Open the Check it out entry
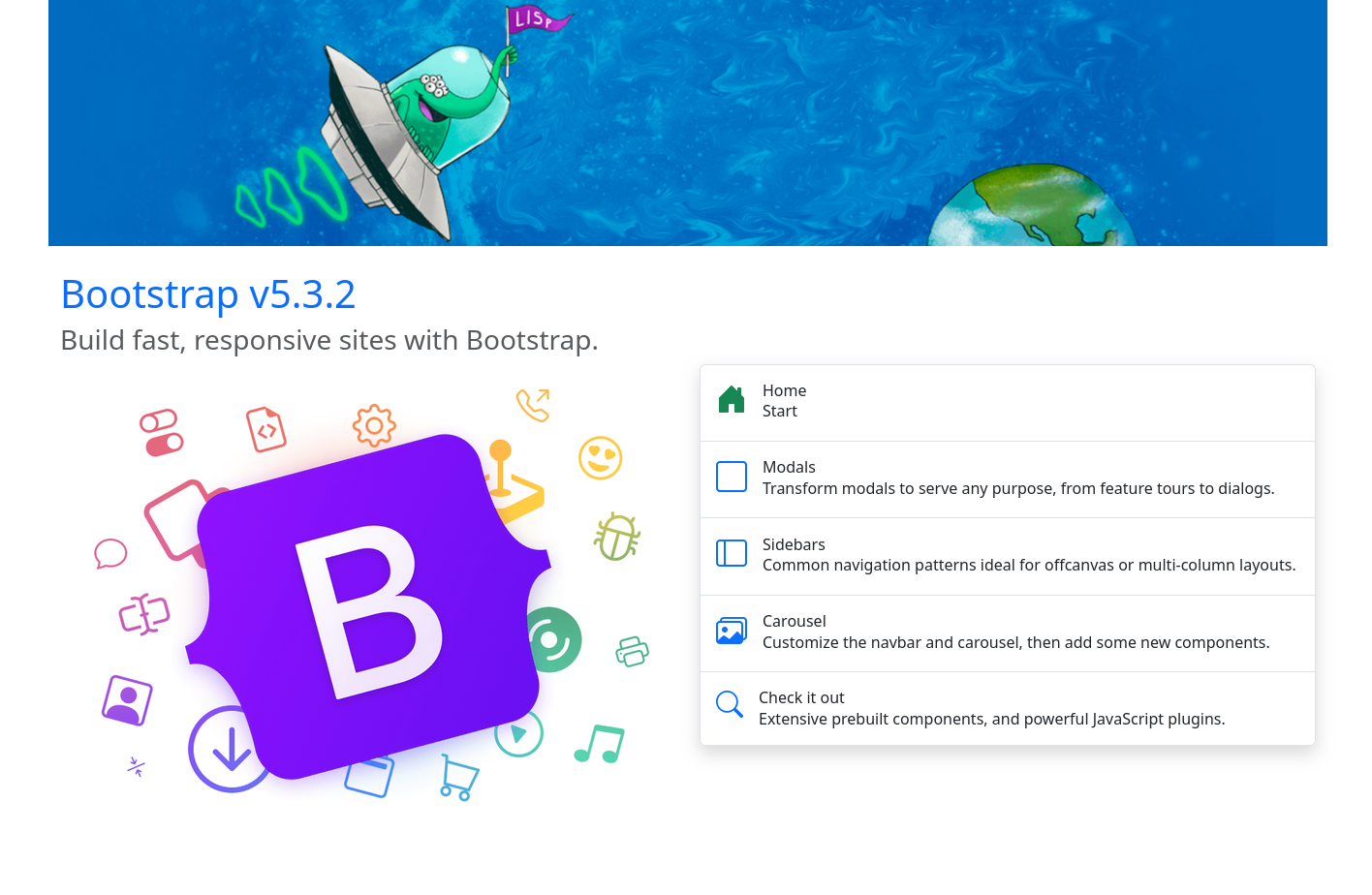 (1008, 709)
